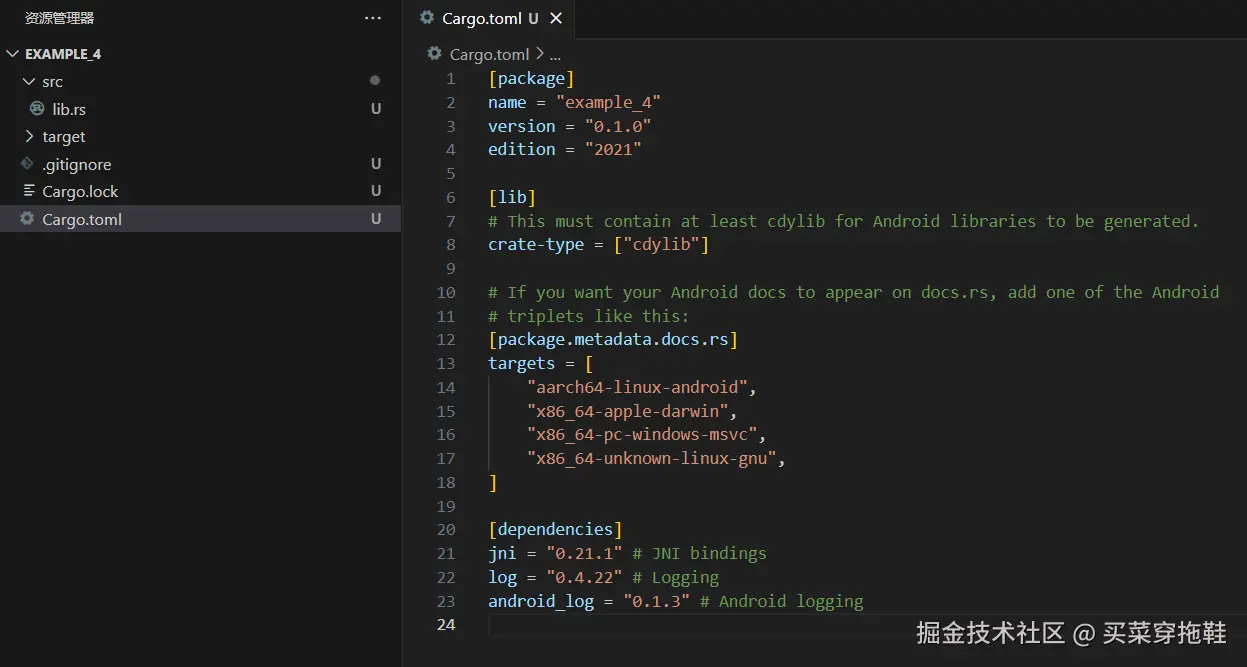This screenshot has width=1247, height=667.
Task: Click the "# JNI bindings" comment
Action: (699, 554)
